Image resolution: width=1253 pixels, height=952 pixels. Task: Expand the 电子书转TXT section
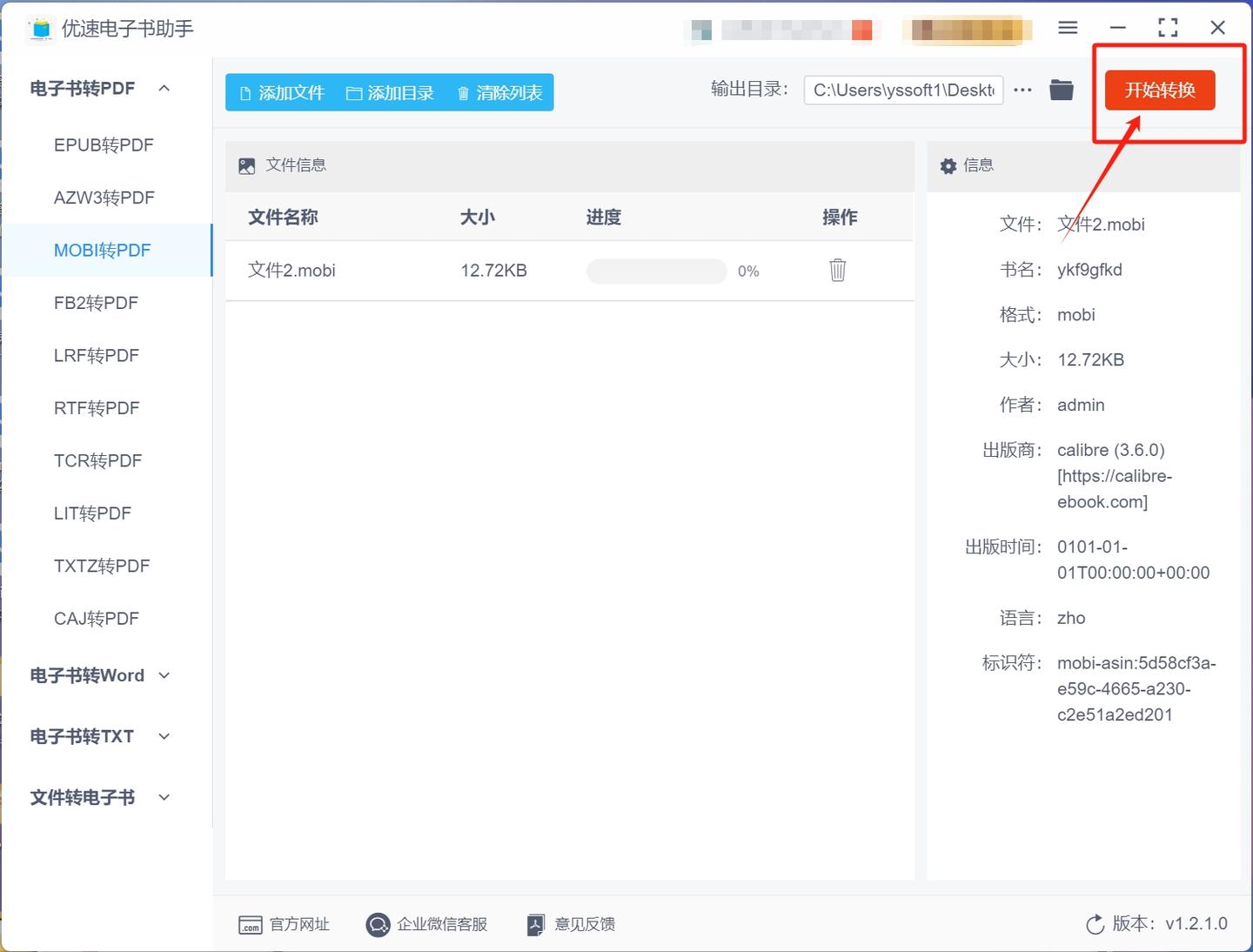(164, 736)
